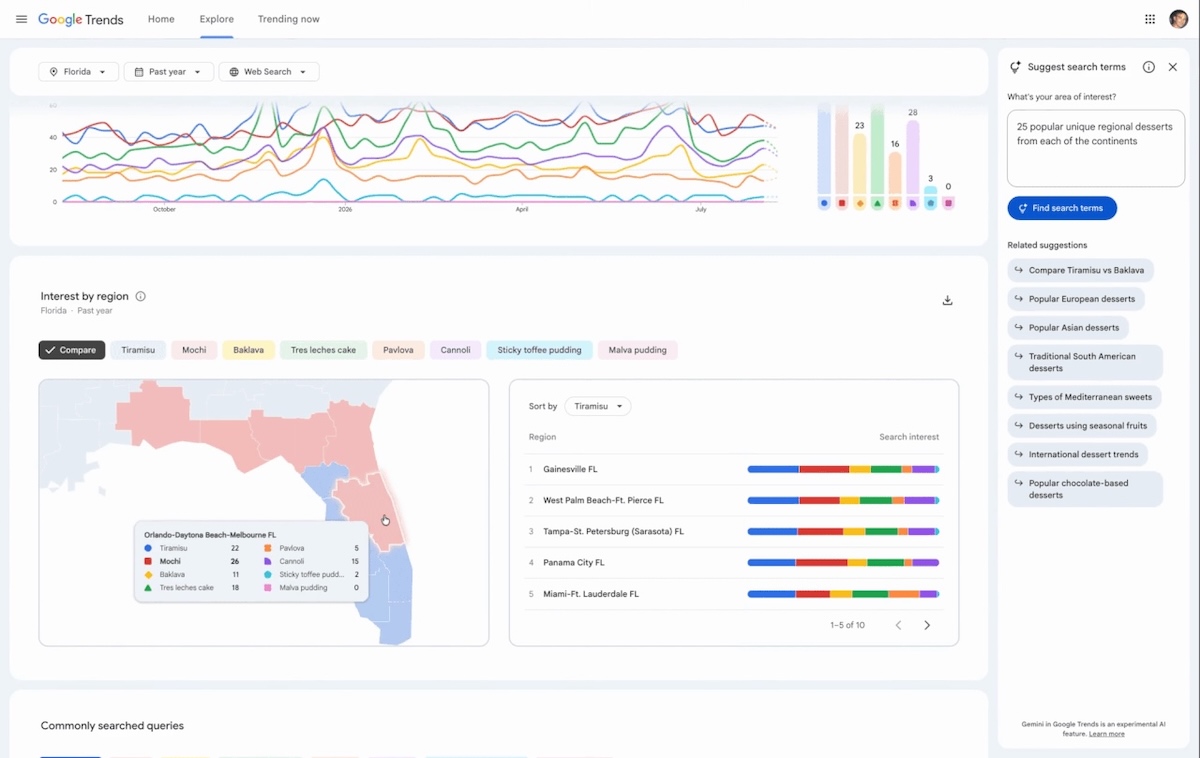
Task: Click the info icon beside Suggest search terms
Action: pos(1148,67)
